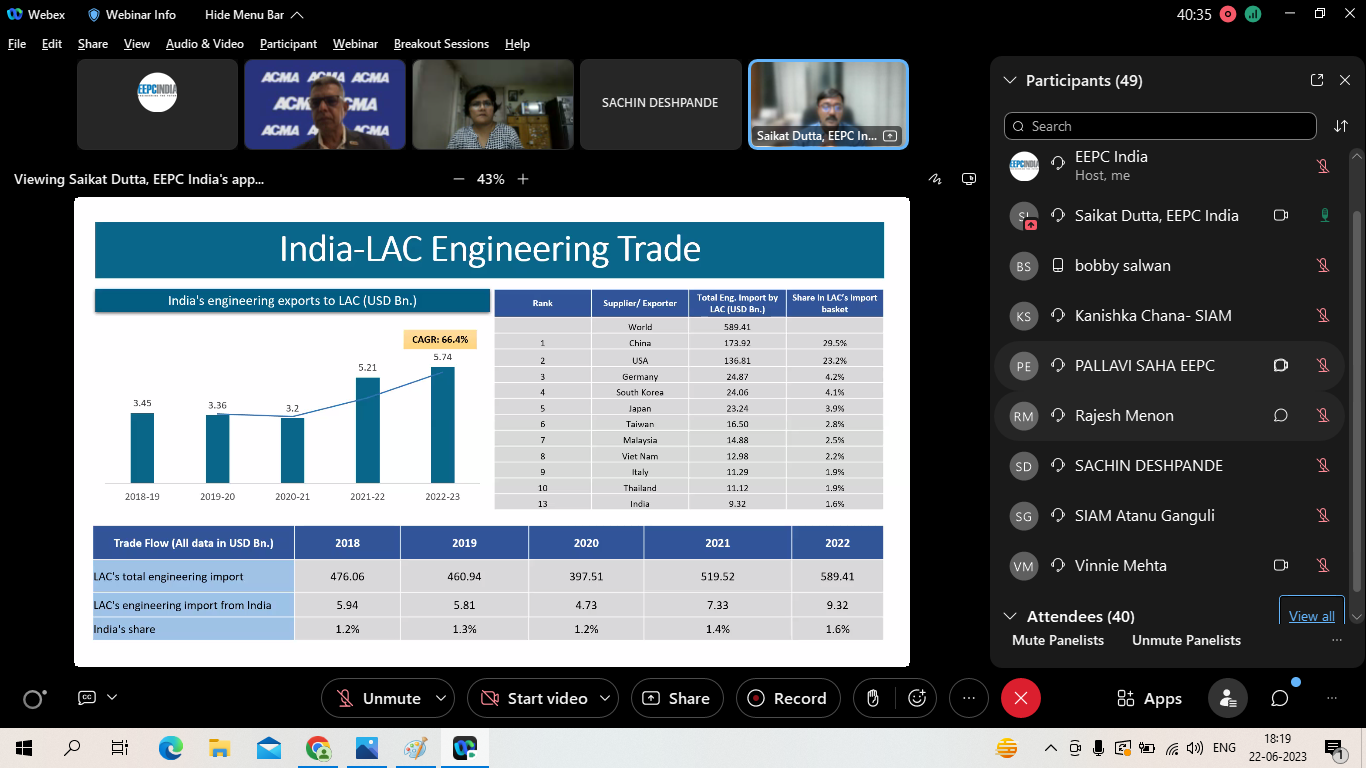
Task: Select the SACHIN DESHPANDE video tile
Action: (x=660, y=105)
